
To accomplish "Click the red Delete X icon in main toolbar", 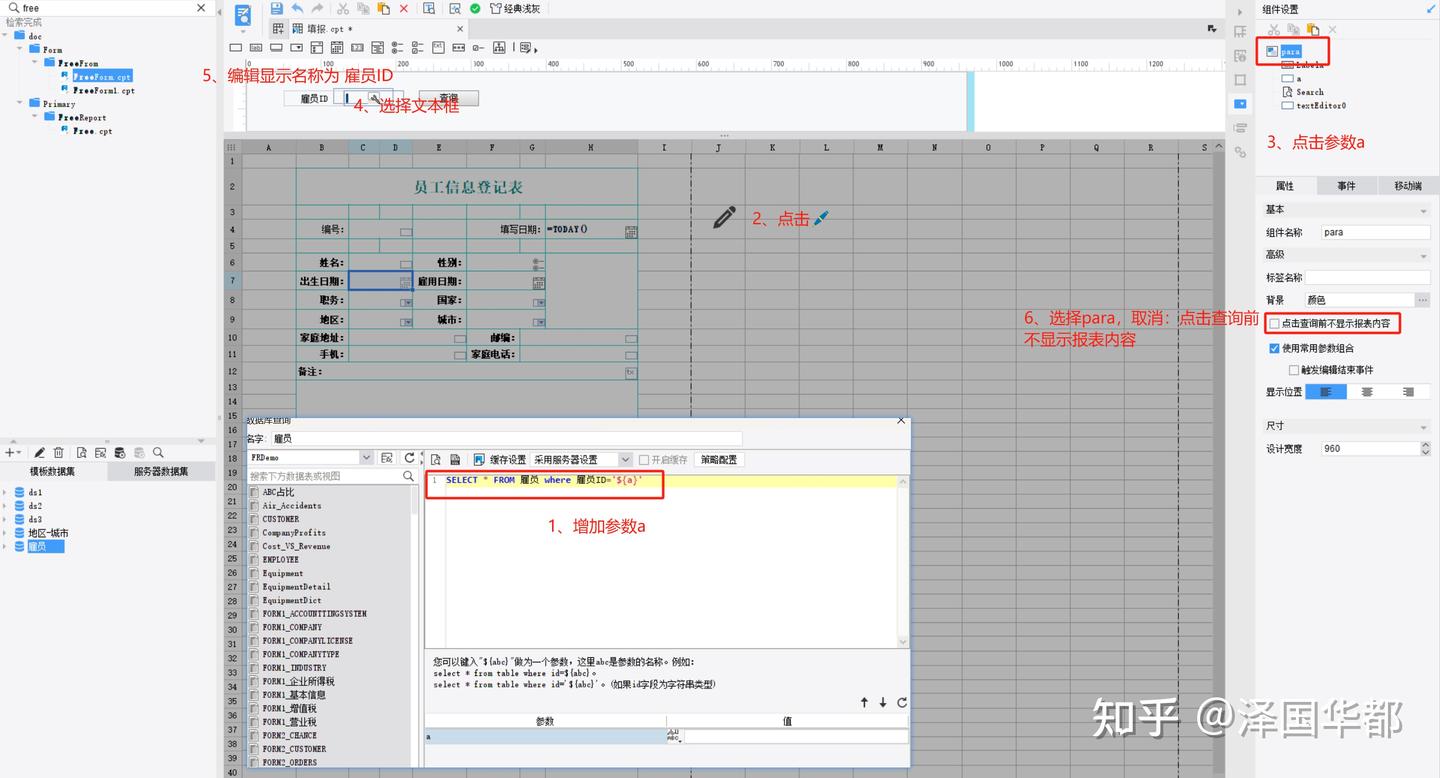I will tap(404, 8).
